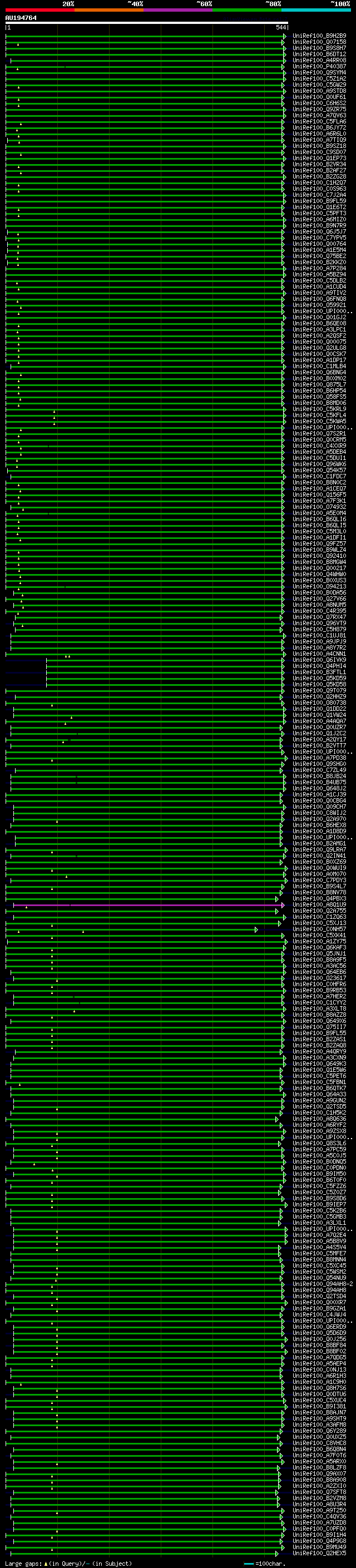Select the query label AU194764
This screenshot has height=1568, width=356.
(x=21, y=18)
